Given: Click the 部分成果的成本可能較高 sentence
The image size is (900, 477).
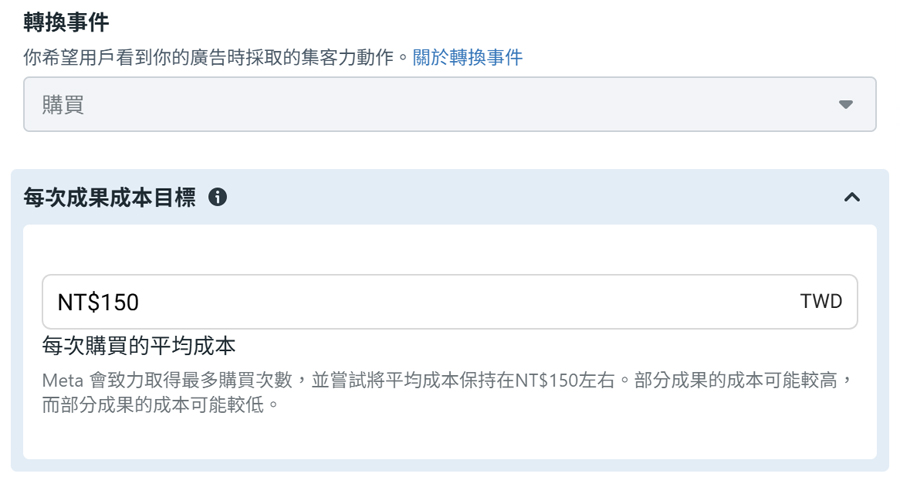Looking at the screenshot, I should point(744,380).
